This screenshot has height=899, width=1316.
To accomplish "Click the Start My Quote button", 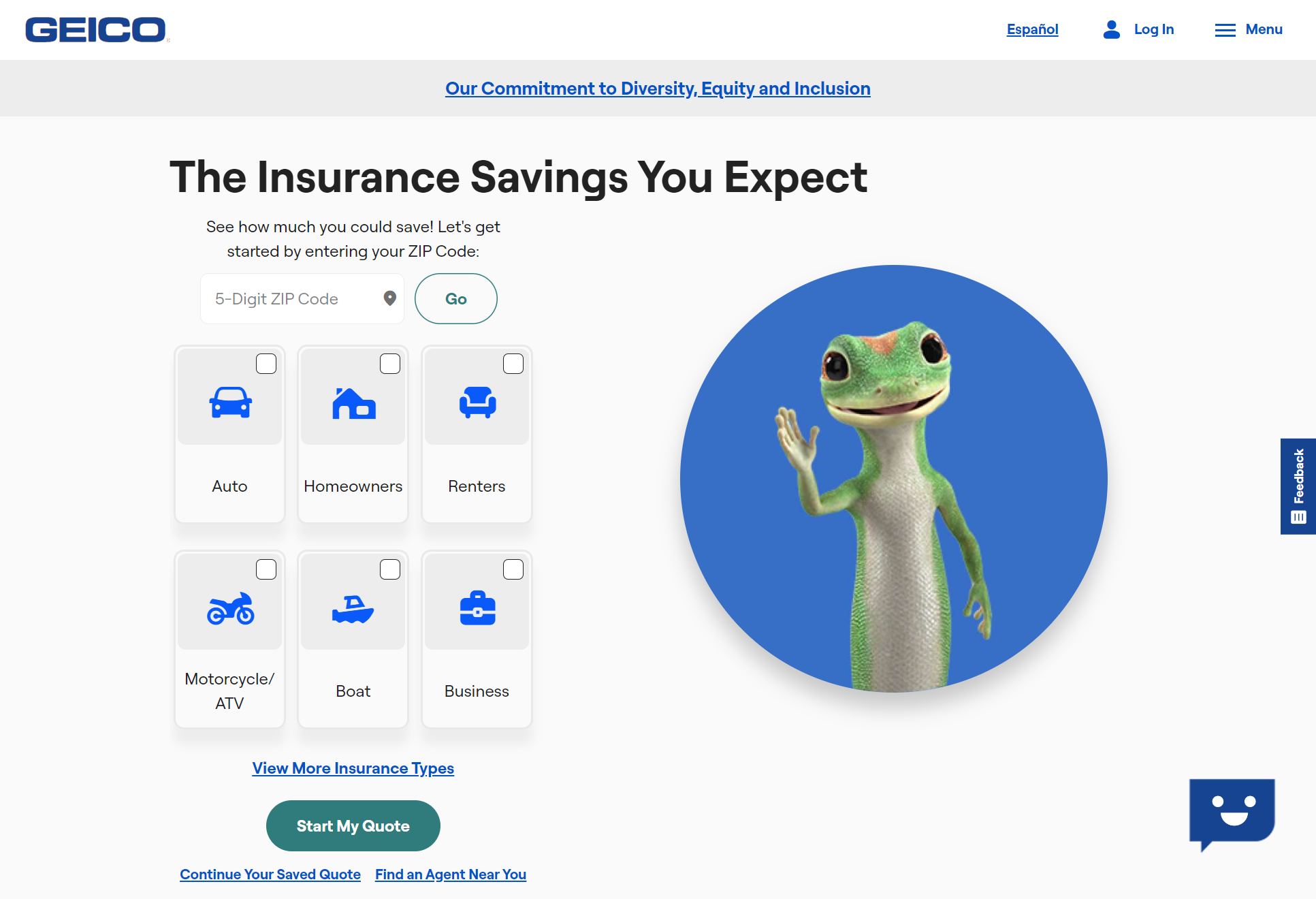I will (x=353, y=825).
